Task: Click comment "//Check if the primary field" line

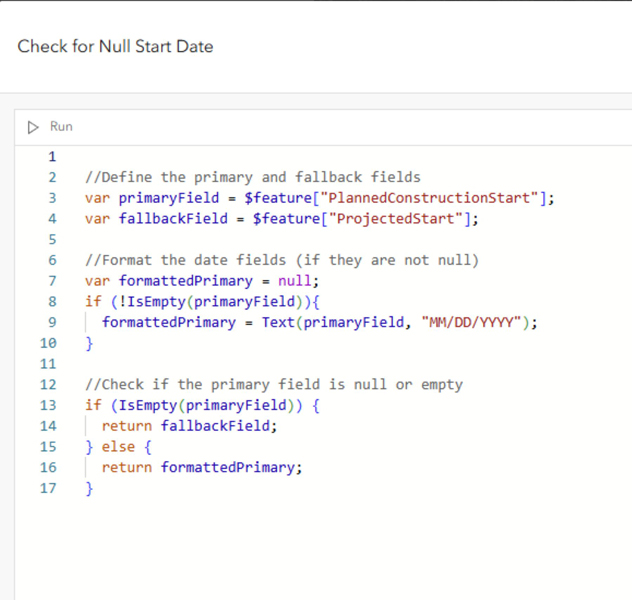Action: (274, 385)
